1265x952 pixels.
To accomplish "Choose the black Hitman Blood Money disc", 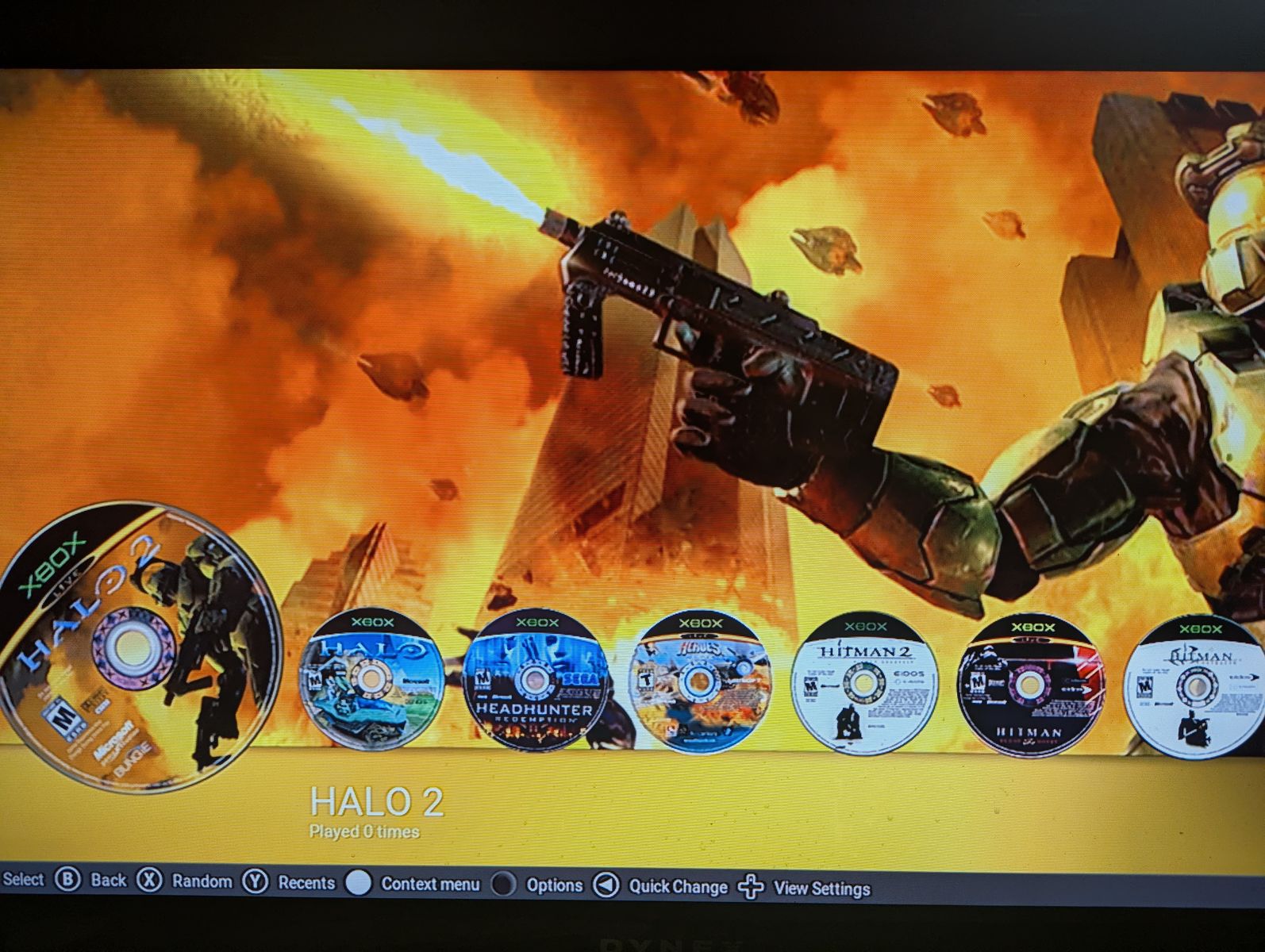I will (1031, 685).
